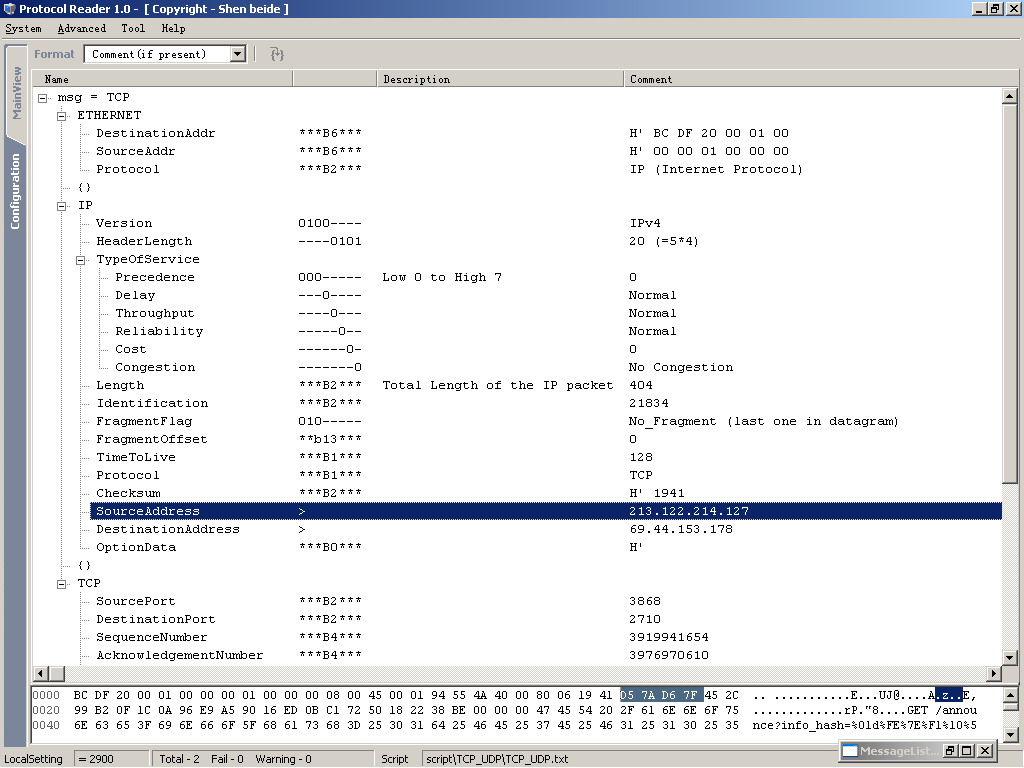The image size is (1024, 768).
Task: Open the Advanced menu
Action: pyautogui.click(x=82, y=28)
